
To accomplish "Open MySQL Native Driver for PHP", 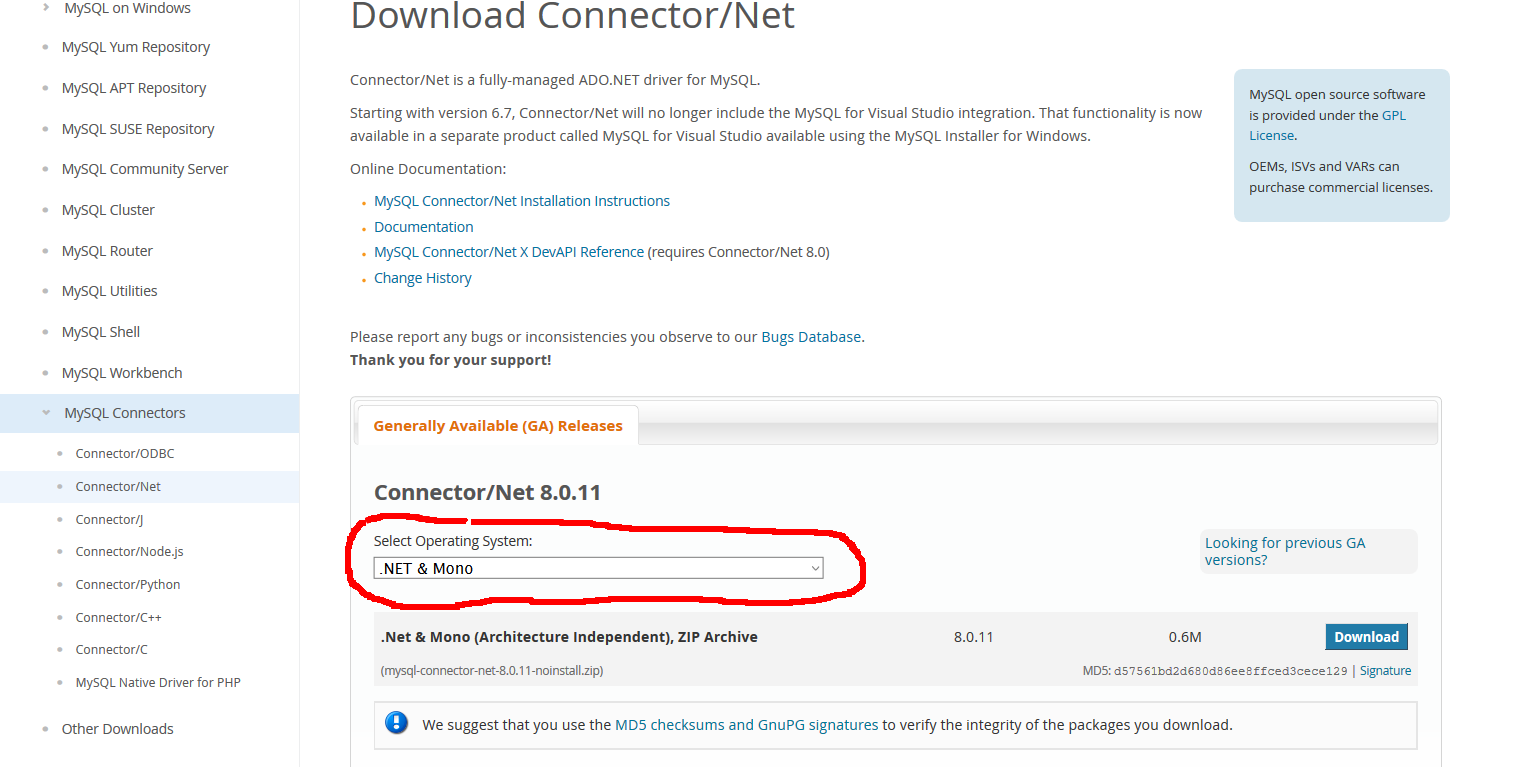I will 158,683.
